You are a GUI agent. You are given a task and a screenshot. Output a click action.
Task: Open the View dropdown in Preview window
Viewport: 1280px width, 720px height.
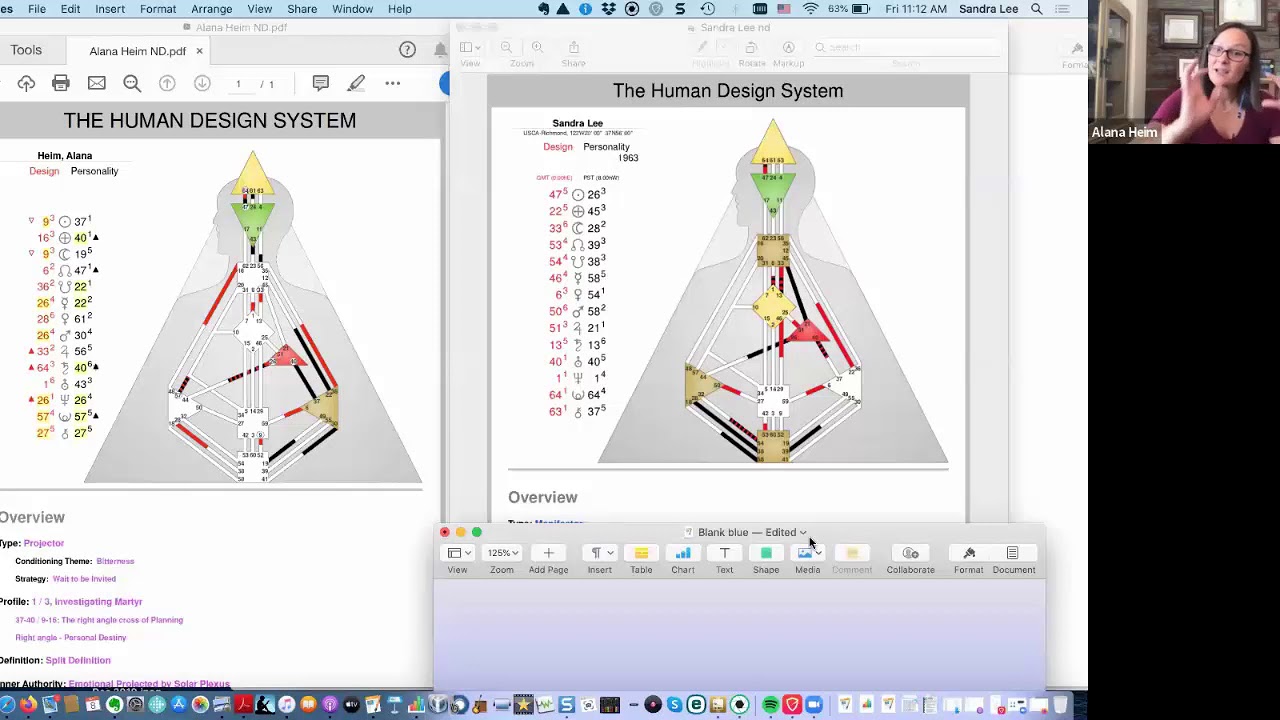pos(470,47)
